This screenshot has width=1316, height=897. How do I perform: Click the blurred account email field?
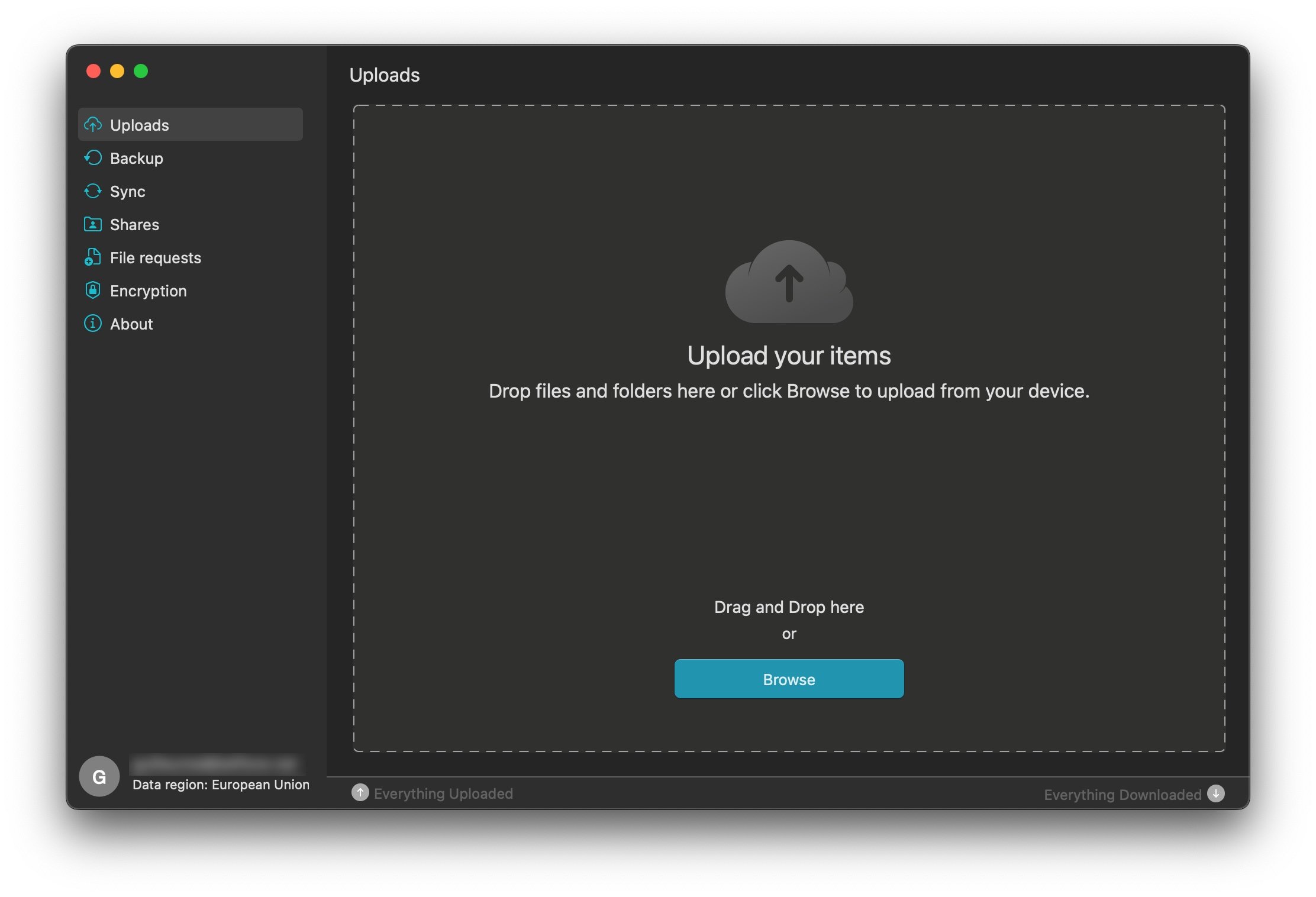[219, 763]
